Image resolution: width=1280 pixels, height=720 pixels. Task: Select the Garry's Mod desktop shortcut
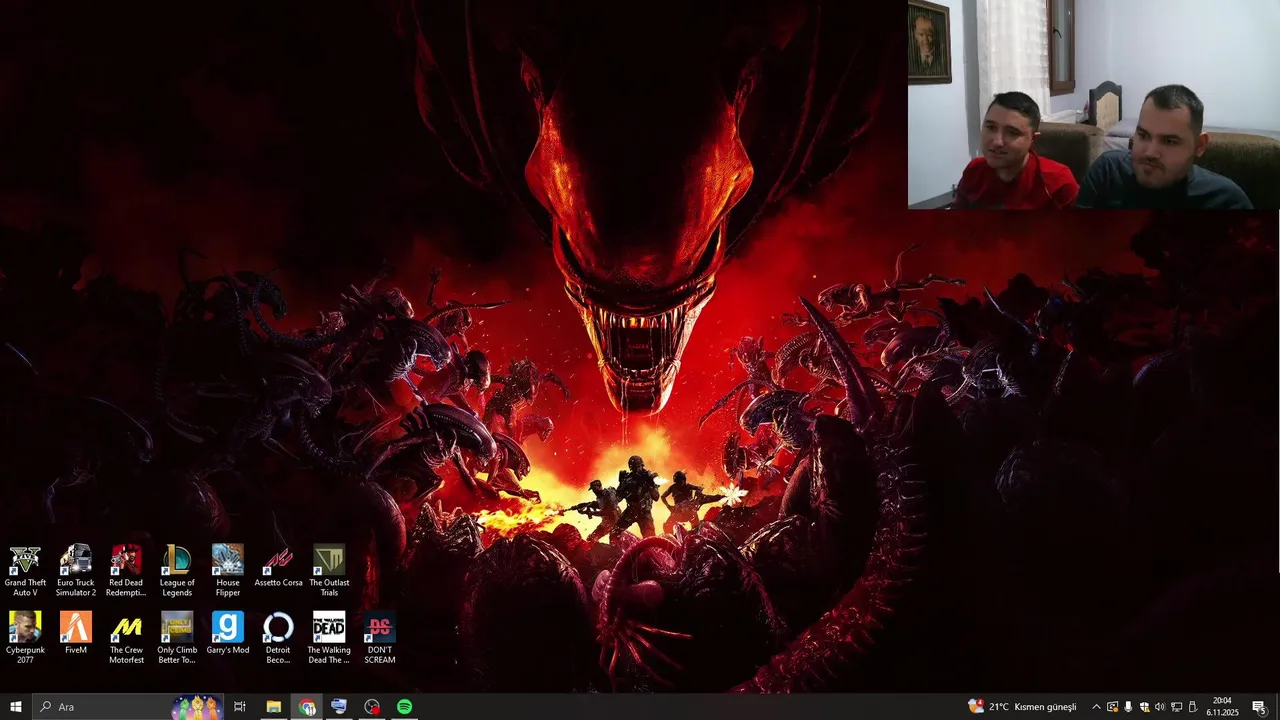(228, 634)
